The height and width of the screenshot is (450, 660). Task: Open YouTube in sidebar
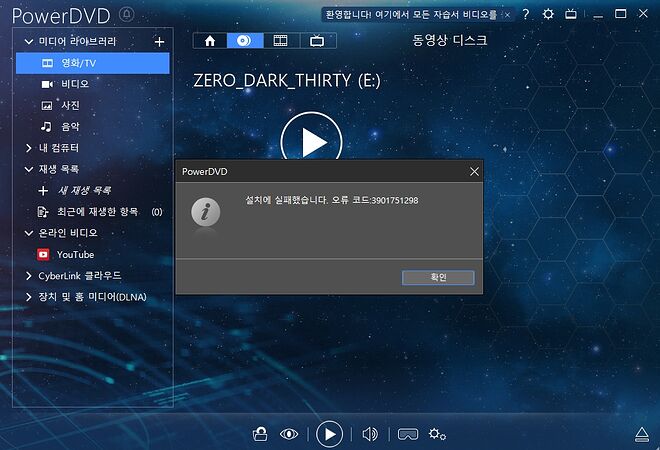75,254
